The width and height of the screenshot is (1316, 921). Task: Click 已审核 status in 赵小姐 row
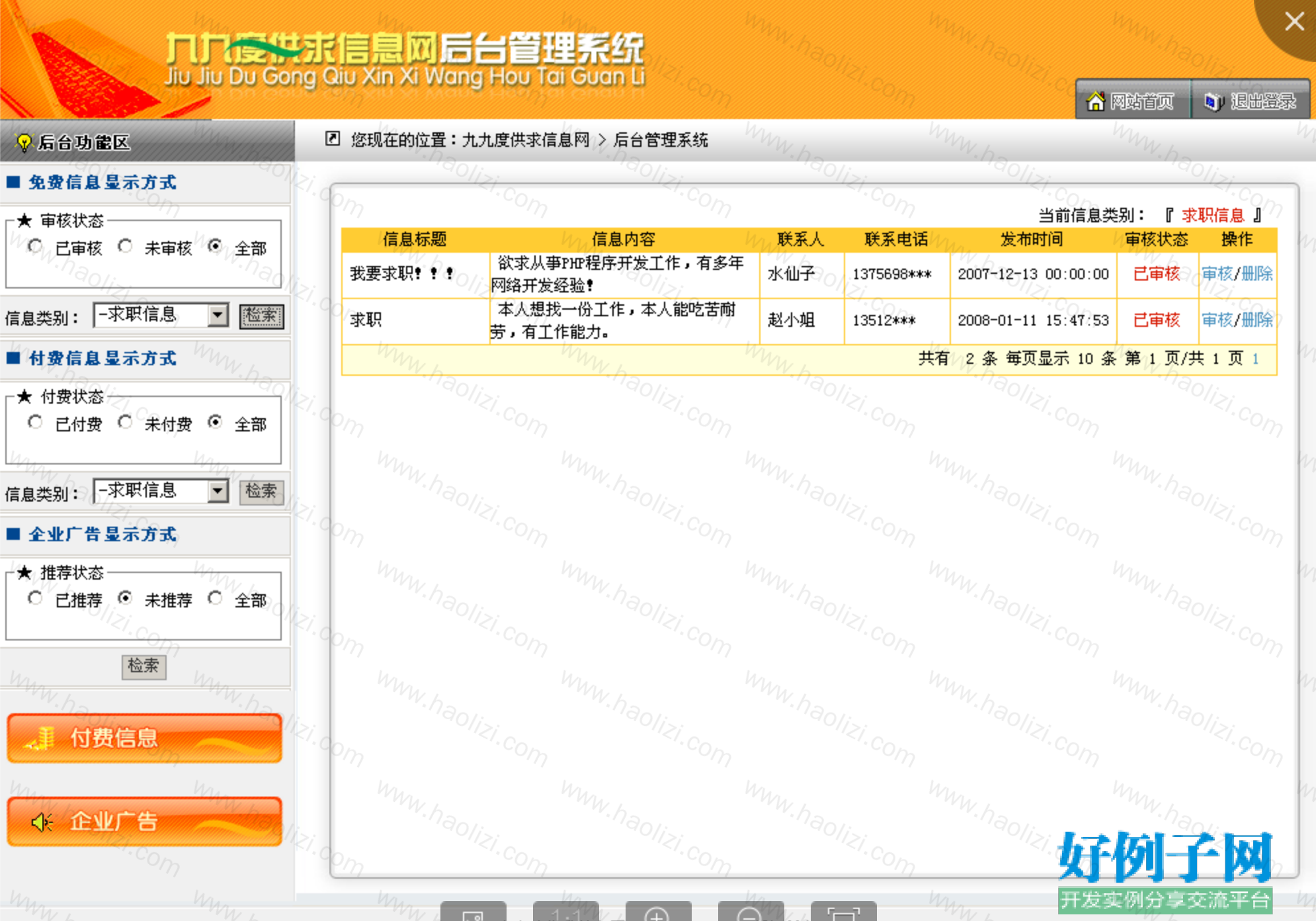(1157, 320)
